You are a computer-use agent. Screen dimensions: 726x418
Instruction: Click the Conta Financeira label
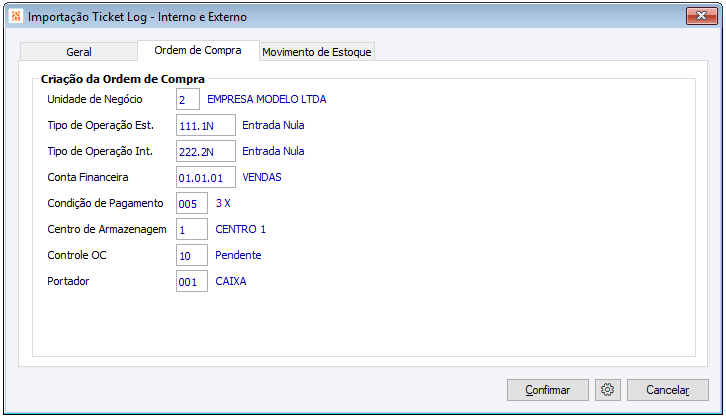88,177
